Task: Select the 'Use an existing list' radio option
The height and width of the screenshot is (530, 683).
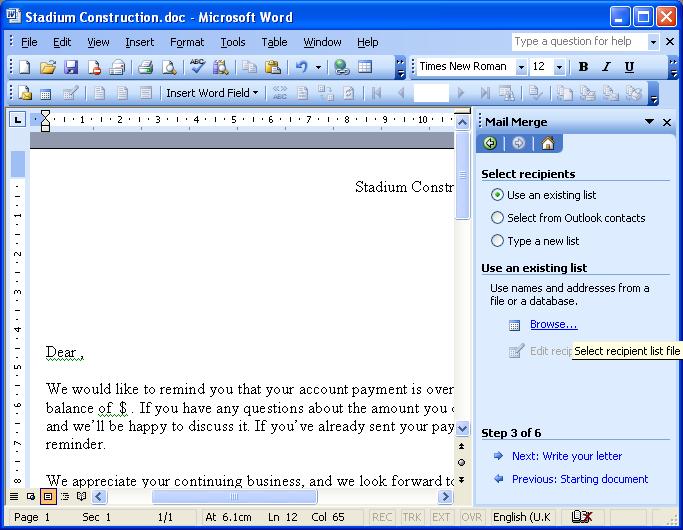Action: 498,195
